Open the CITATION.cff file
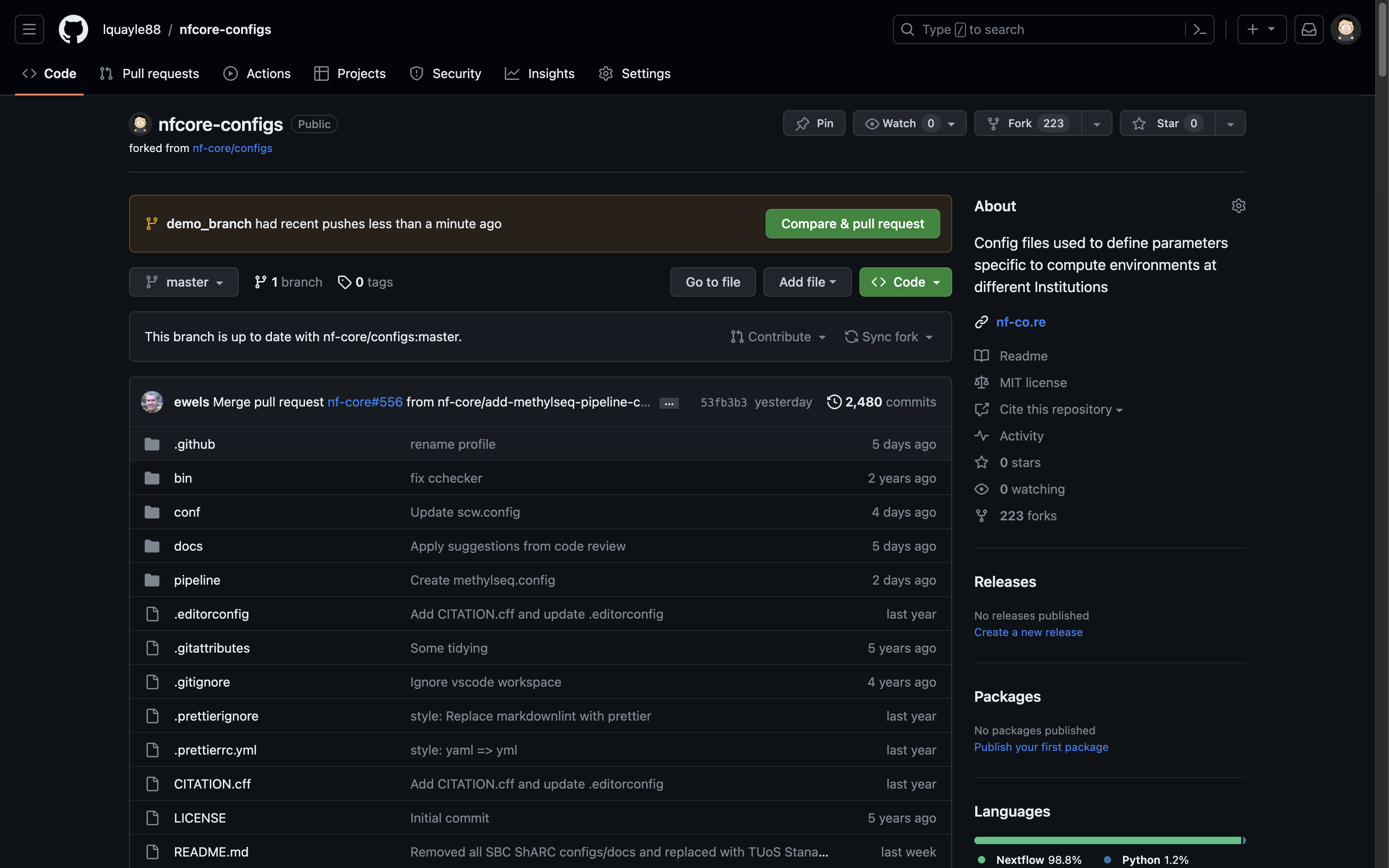Viewport: 1389px width, 868px height. click(x=212, y=784)
